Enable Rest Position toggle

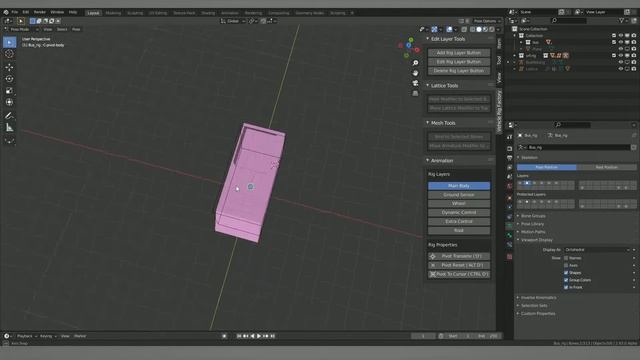tap(607, 167)
